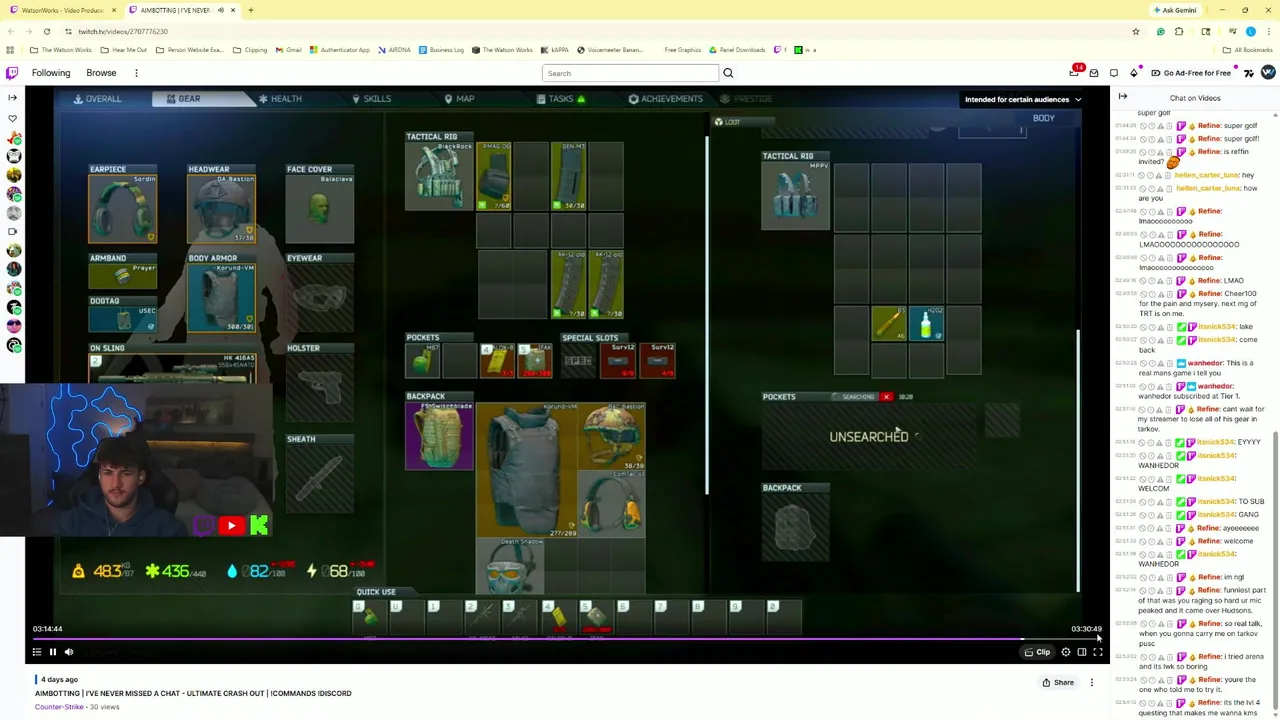This screenshot has height=720, width=1280.
Task: Bookmark this page with star icon
Action: 1135,32
